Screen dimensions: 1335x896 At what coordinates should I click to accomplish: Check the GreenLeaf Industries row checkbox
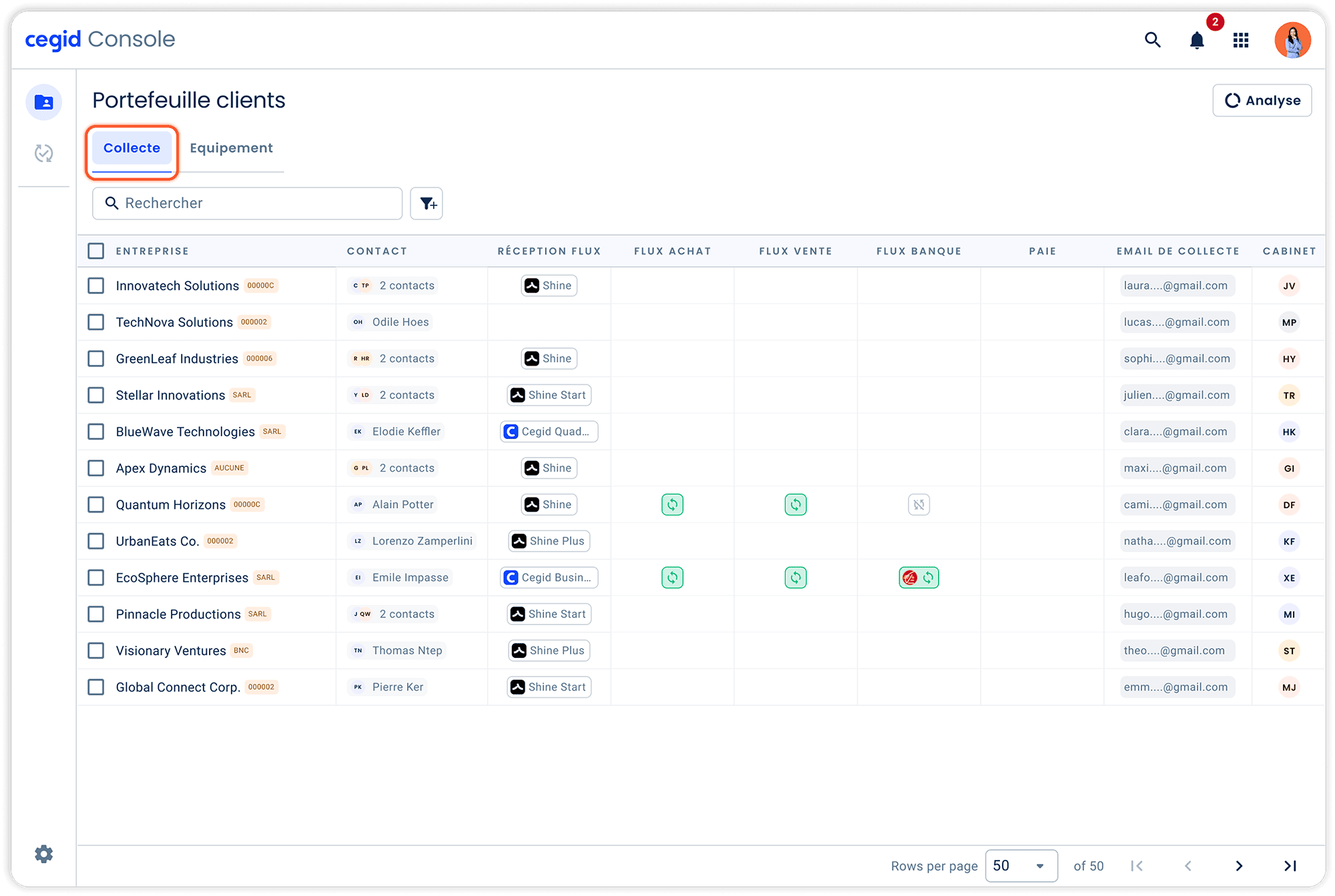coord(96,359)
